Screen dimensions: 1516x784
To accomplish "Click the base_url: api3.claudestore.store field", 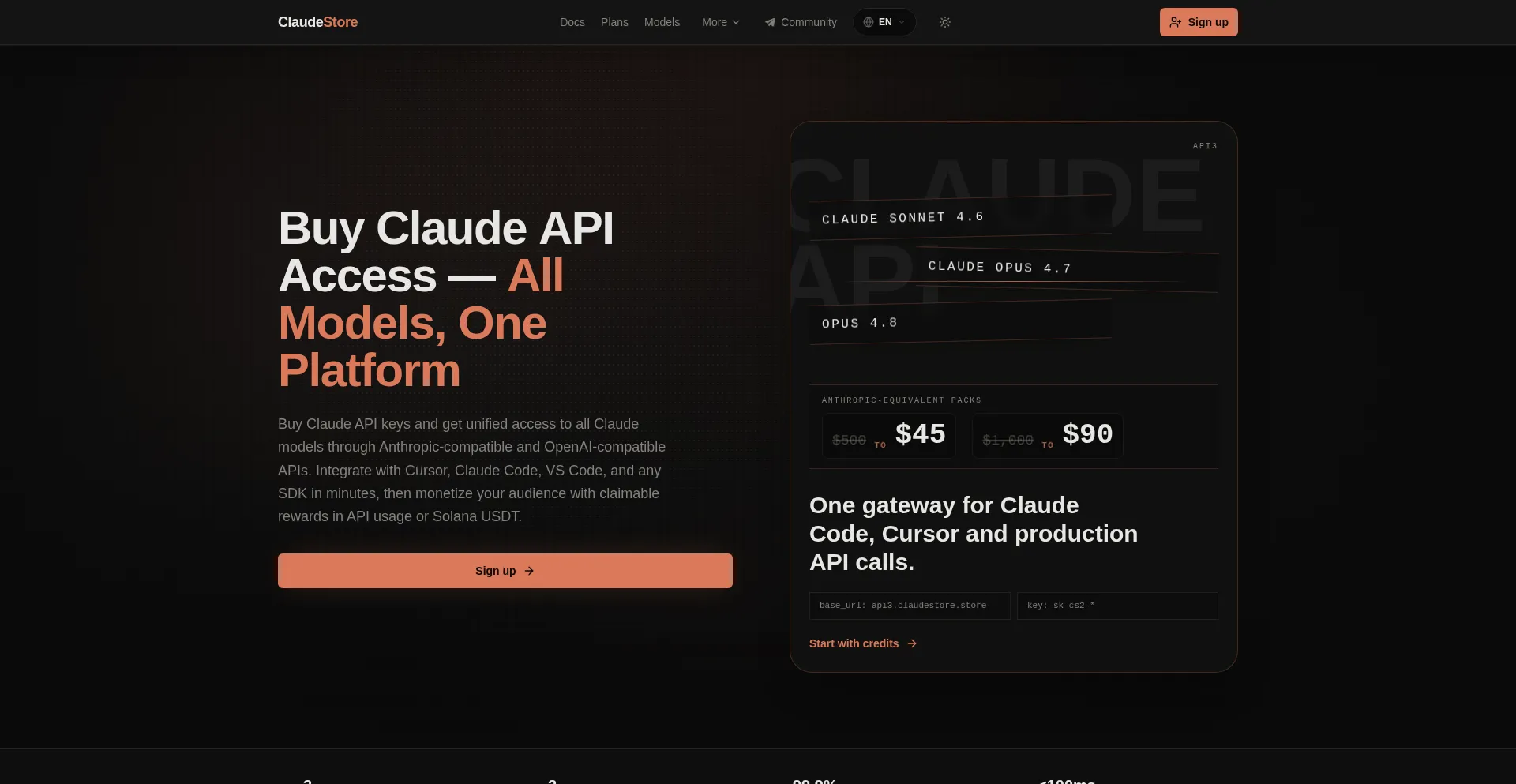I will [910, 606].
